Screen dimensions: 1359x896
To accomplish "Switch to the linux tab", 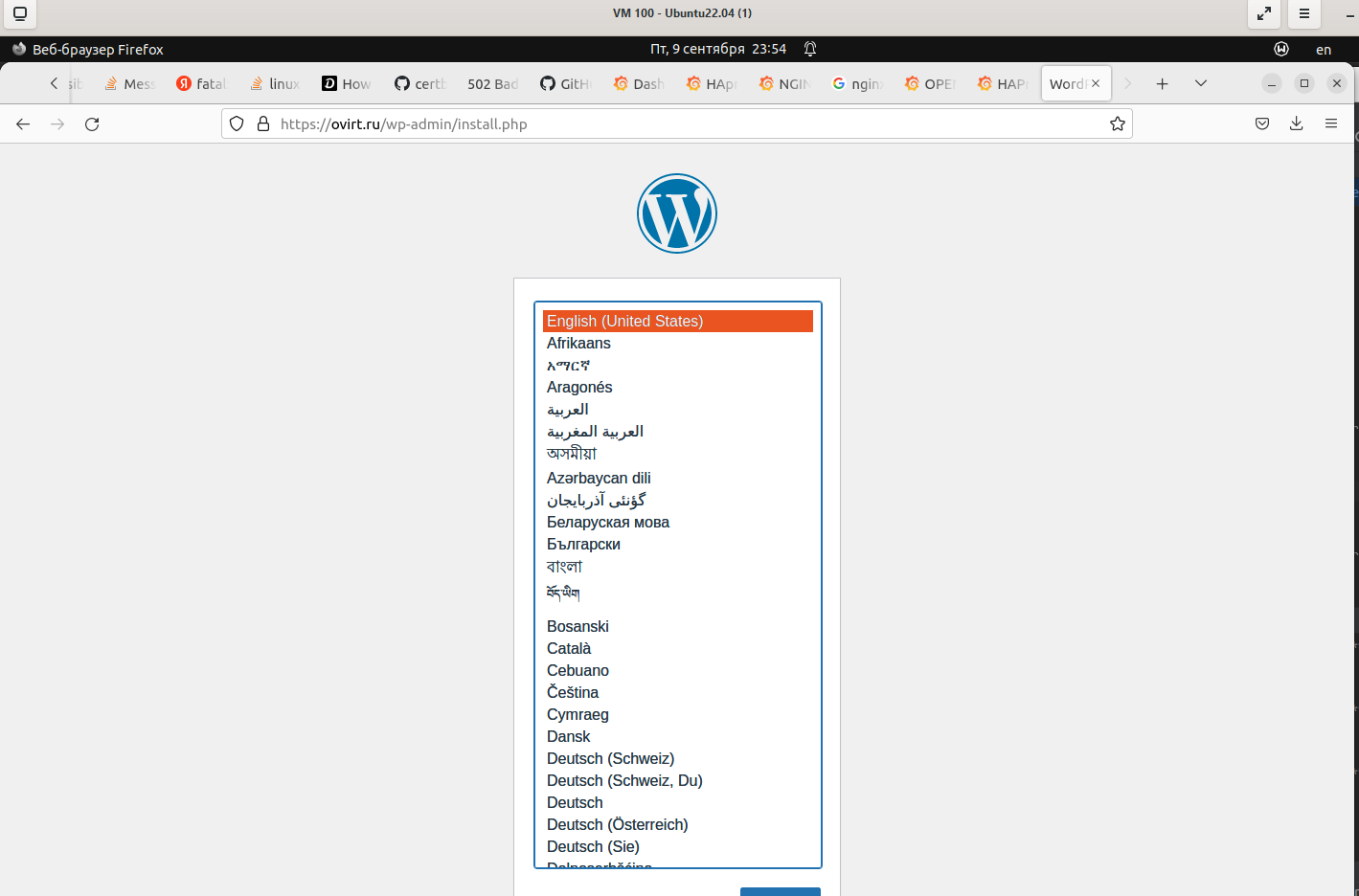I will (275, 83).
